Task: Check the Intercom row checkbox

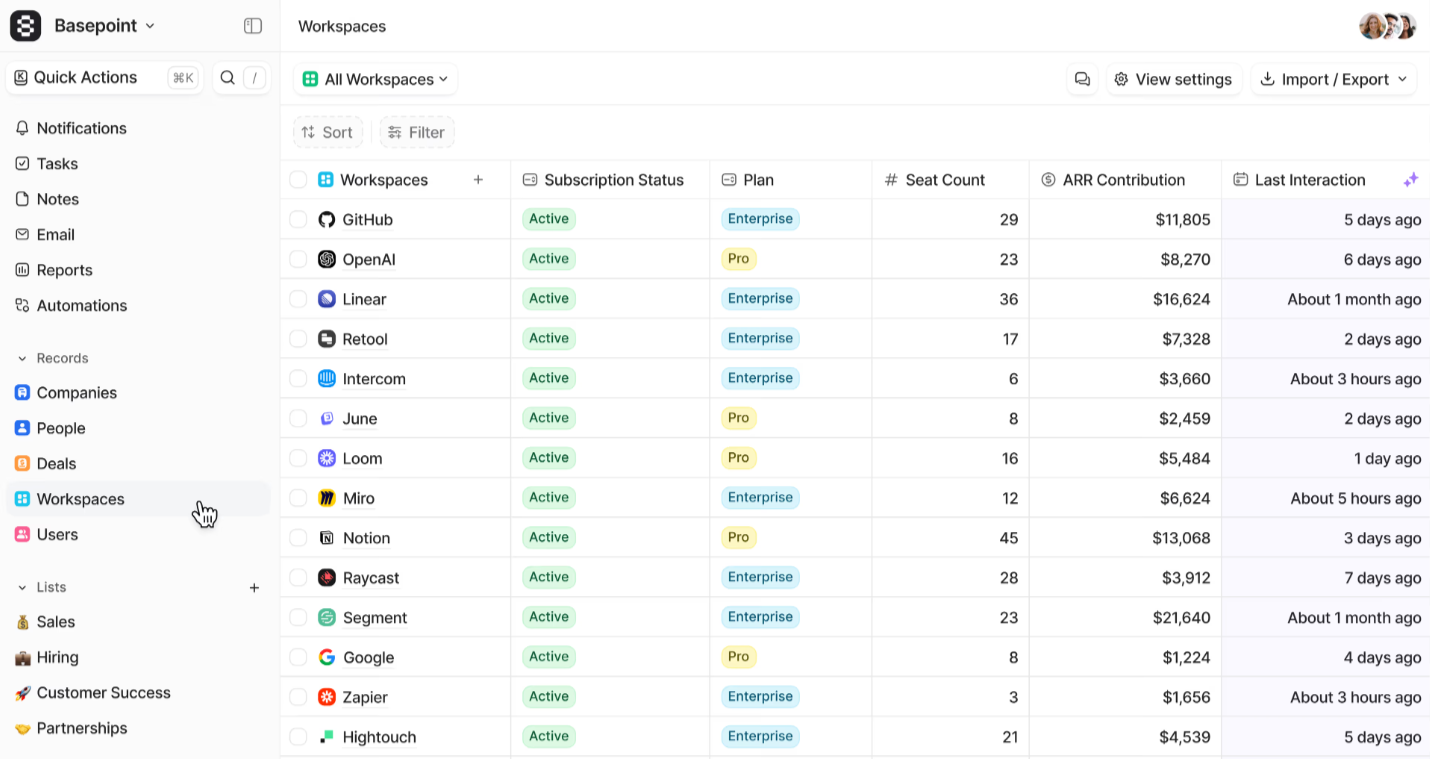Action: pos(298,379)
